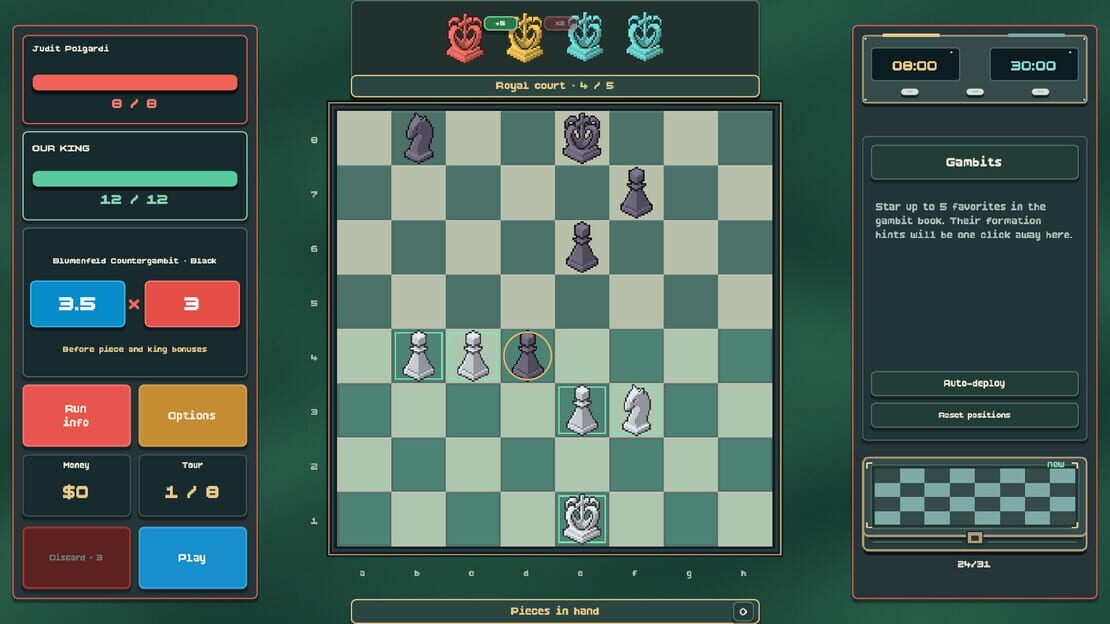Open Run info
Viewport: 1110px width, 624px height.
pos(76,416)
